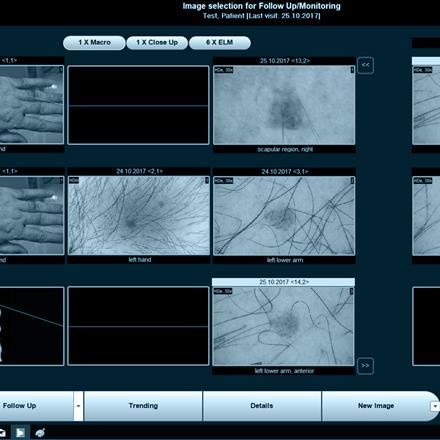Click the New Image button

[376, 406]
